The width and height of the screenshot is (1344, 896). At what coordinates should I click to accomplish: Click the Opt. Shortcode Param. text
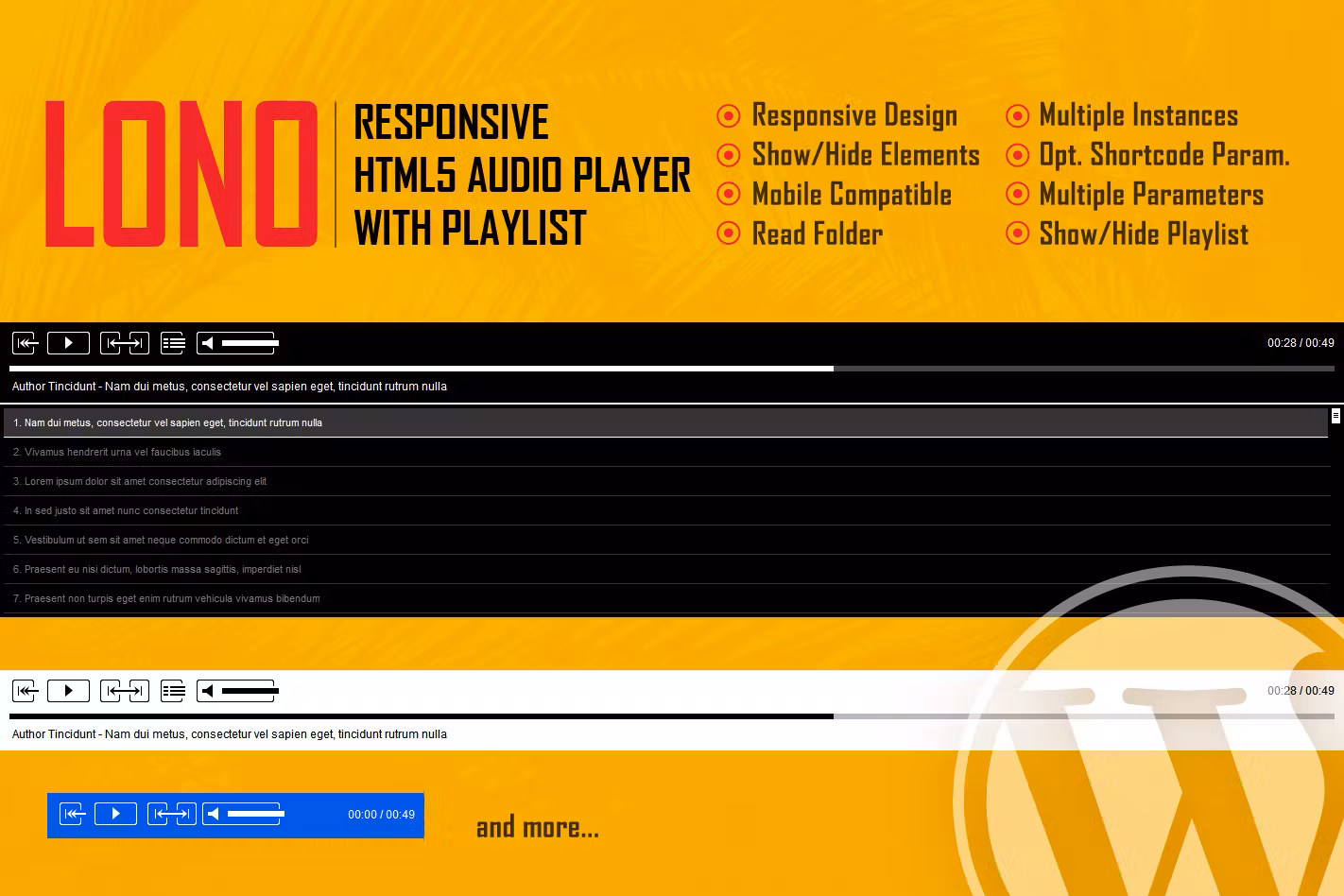click(x=1164, y=155)
